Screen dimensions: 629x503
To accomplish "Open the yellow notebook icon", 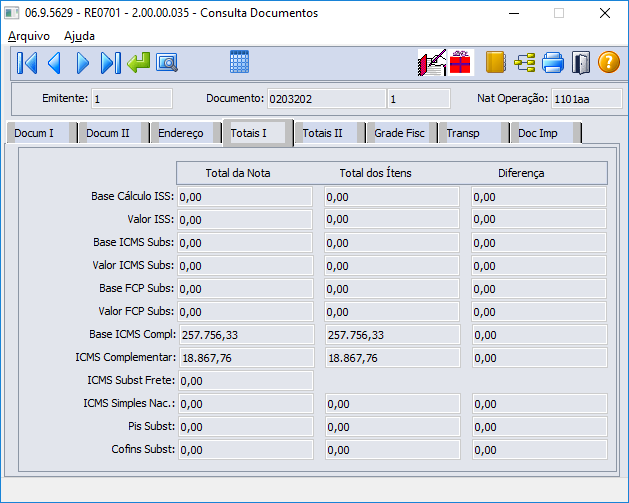I will tap(495, 62).
